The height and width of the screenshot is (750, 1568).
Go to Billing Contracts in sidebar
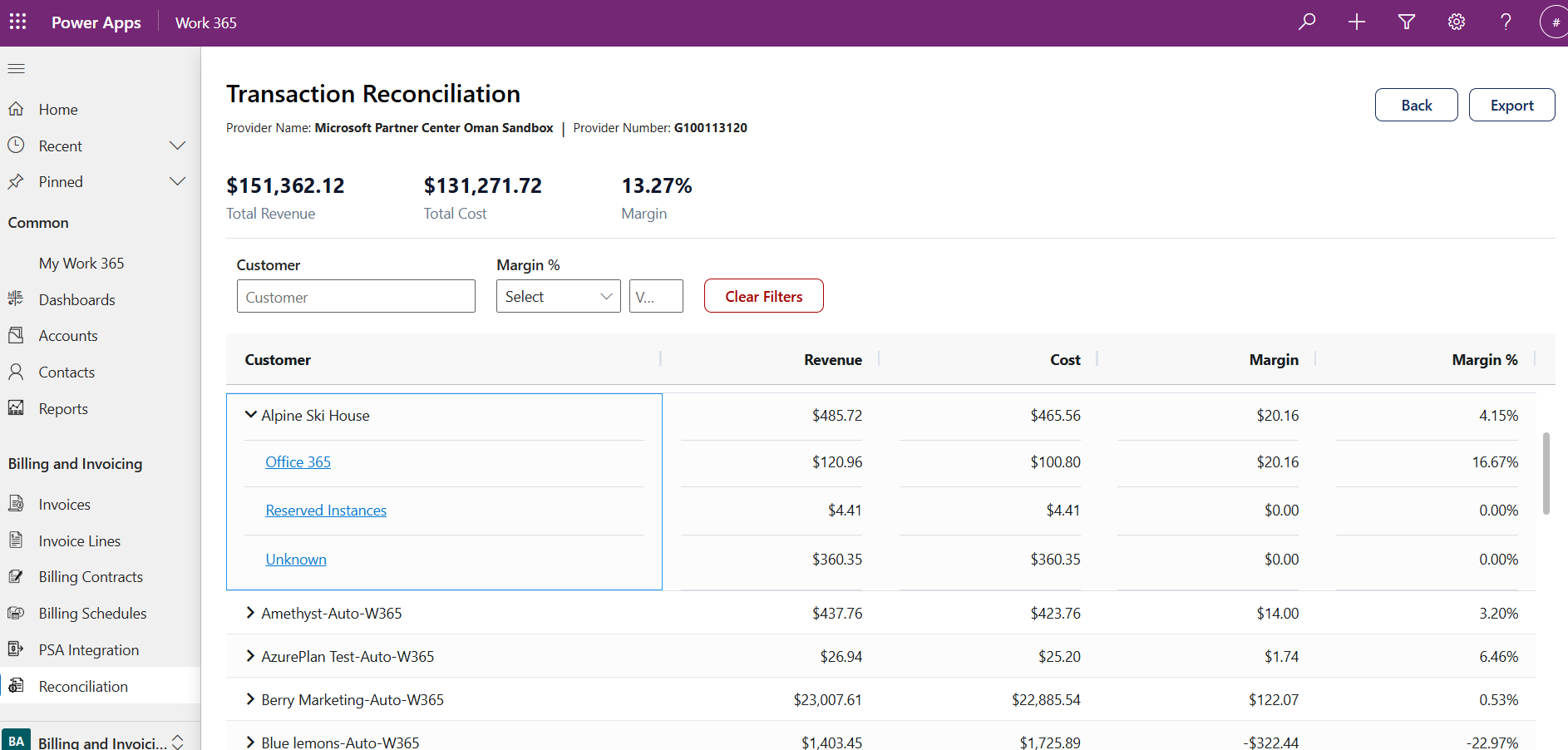91,577
